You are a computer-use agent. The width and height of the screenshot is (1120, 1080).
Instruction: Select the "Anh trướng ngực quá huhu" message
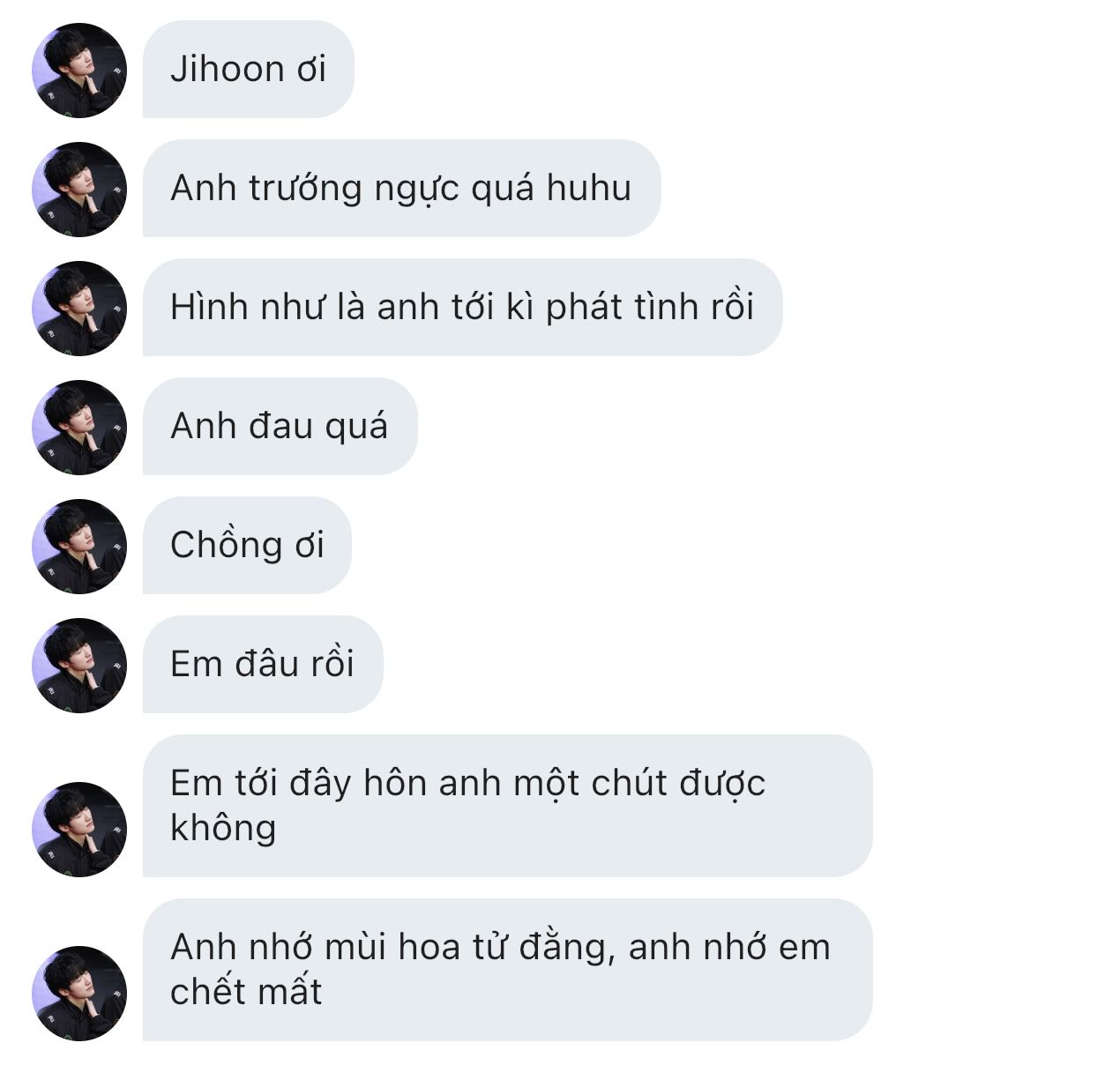click(402, 189)
